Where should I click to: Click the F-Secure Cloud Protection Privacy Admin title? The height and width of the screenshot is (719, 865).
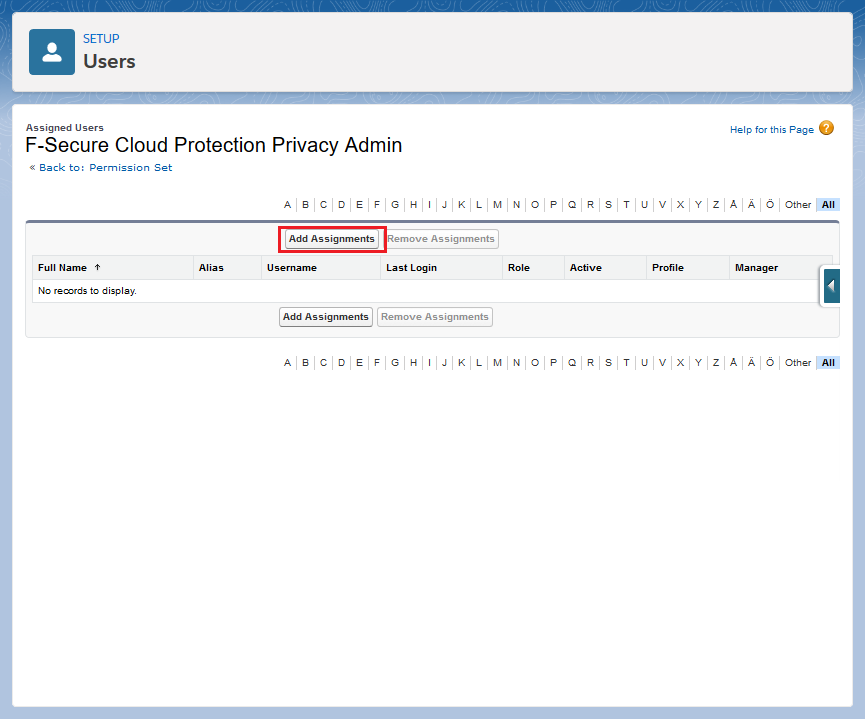point(213,145)
